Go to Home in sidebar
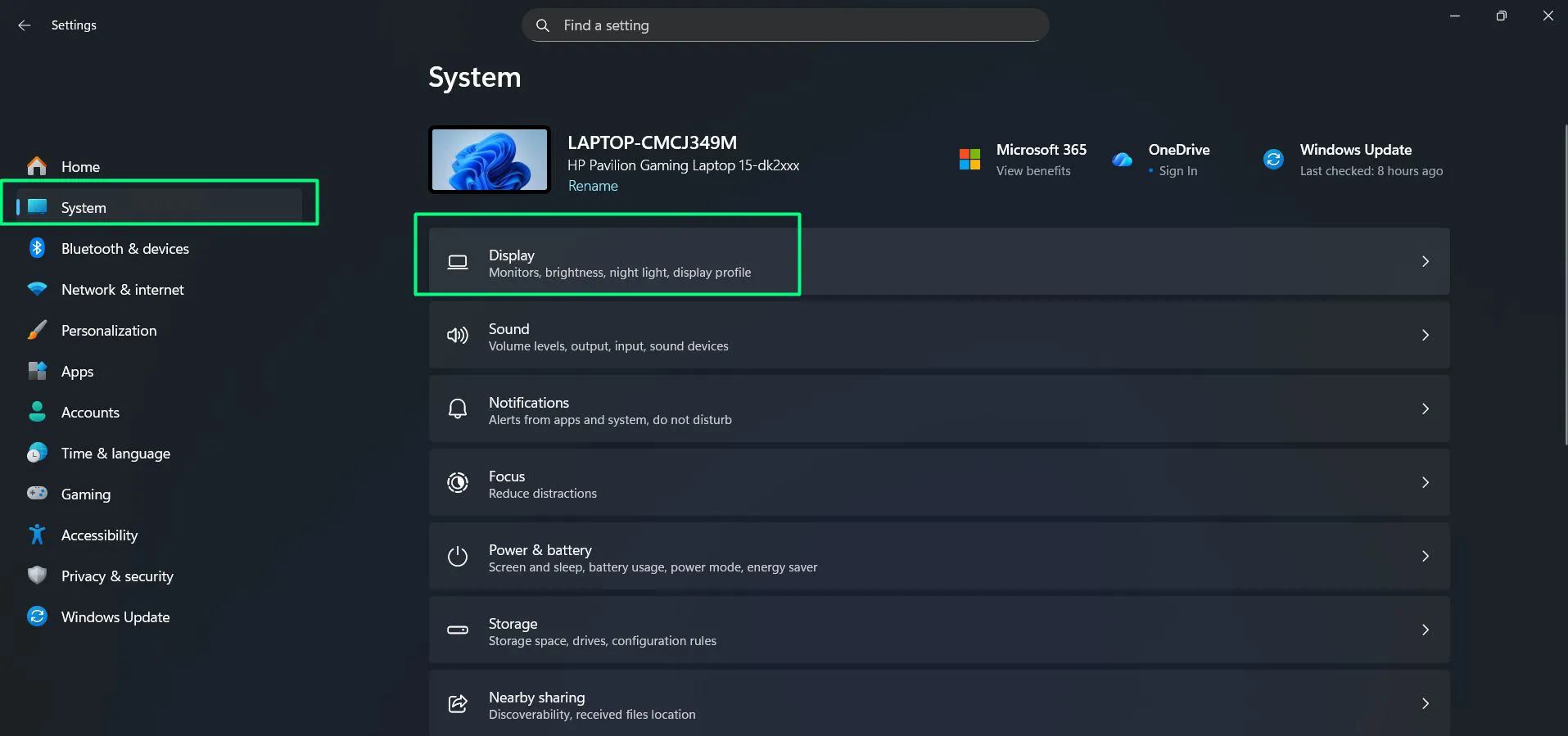This screenshot has width=1568, height=736. pyautogui.click(x=160, y=166)
